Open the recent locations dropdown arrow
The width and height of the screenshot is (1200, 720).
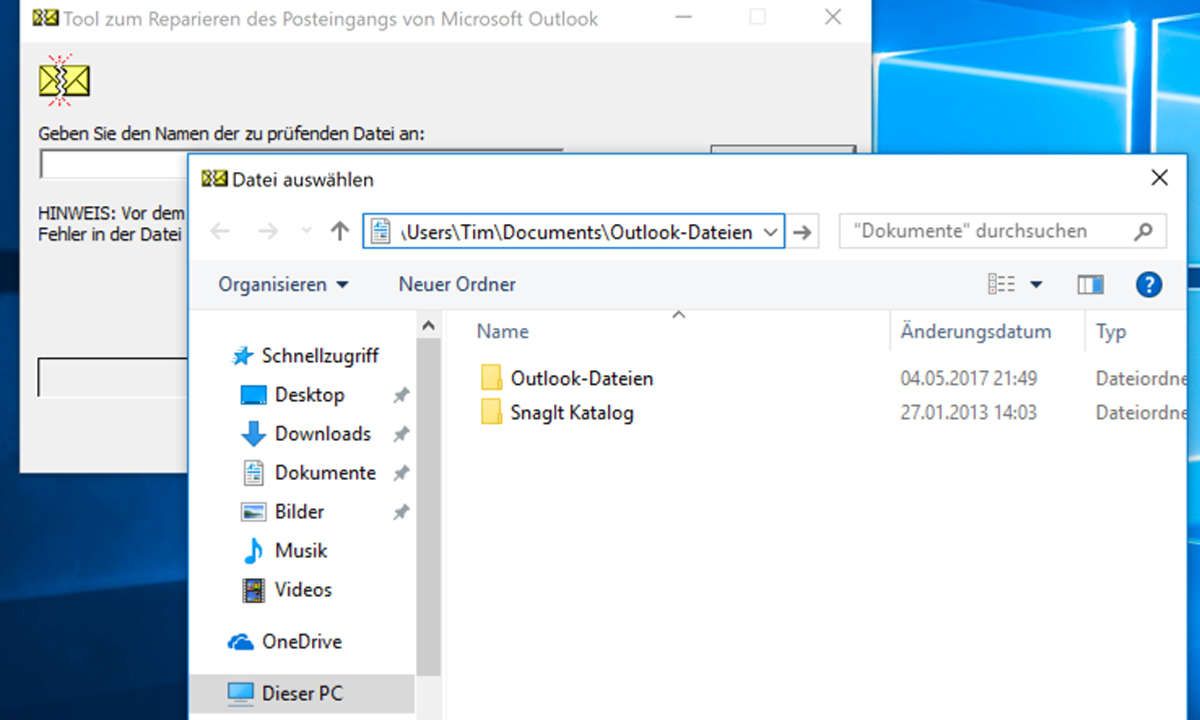(306, 233)
